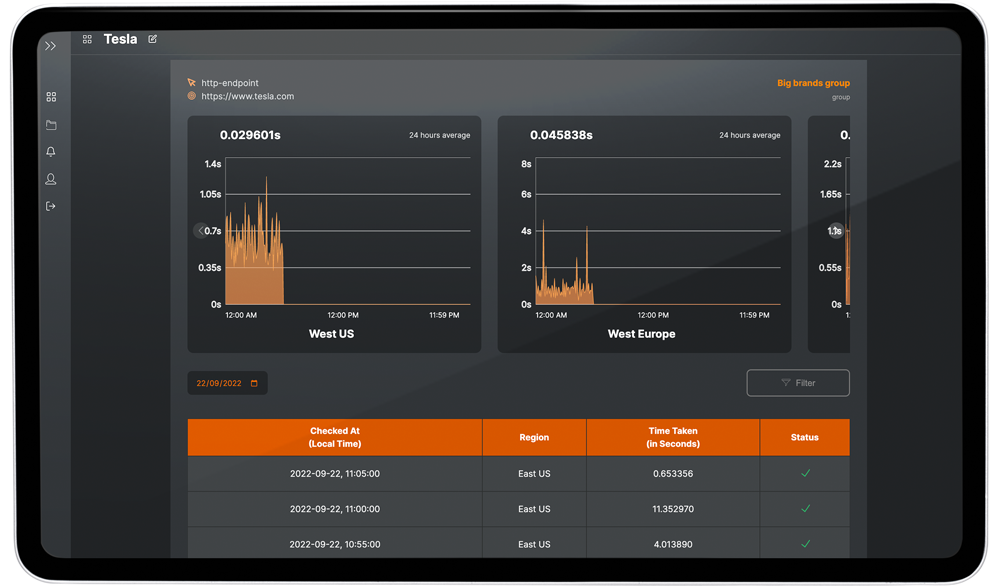Click the Status column header

(x=805, y=437)
